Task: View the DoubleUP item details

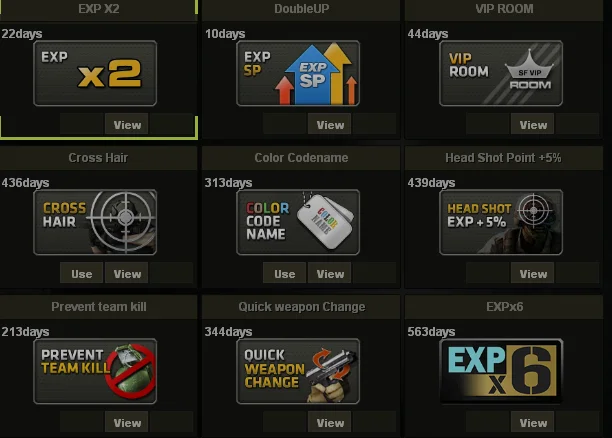Action: pyautogui.click(x=330, y=124)
